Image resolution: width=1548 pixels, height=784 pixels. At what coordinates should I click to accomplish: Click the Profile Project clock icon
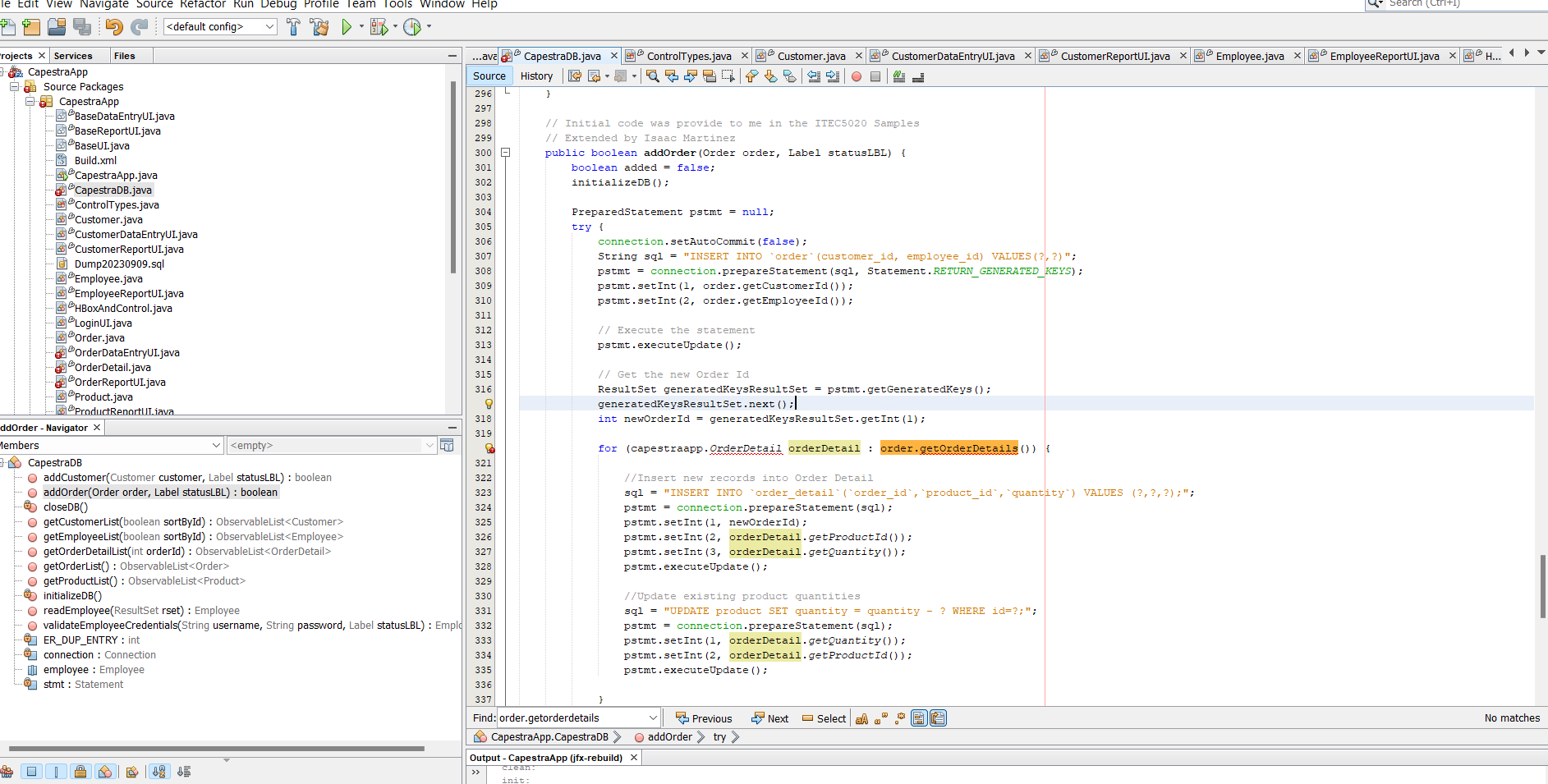point(412,27)
